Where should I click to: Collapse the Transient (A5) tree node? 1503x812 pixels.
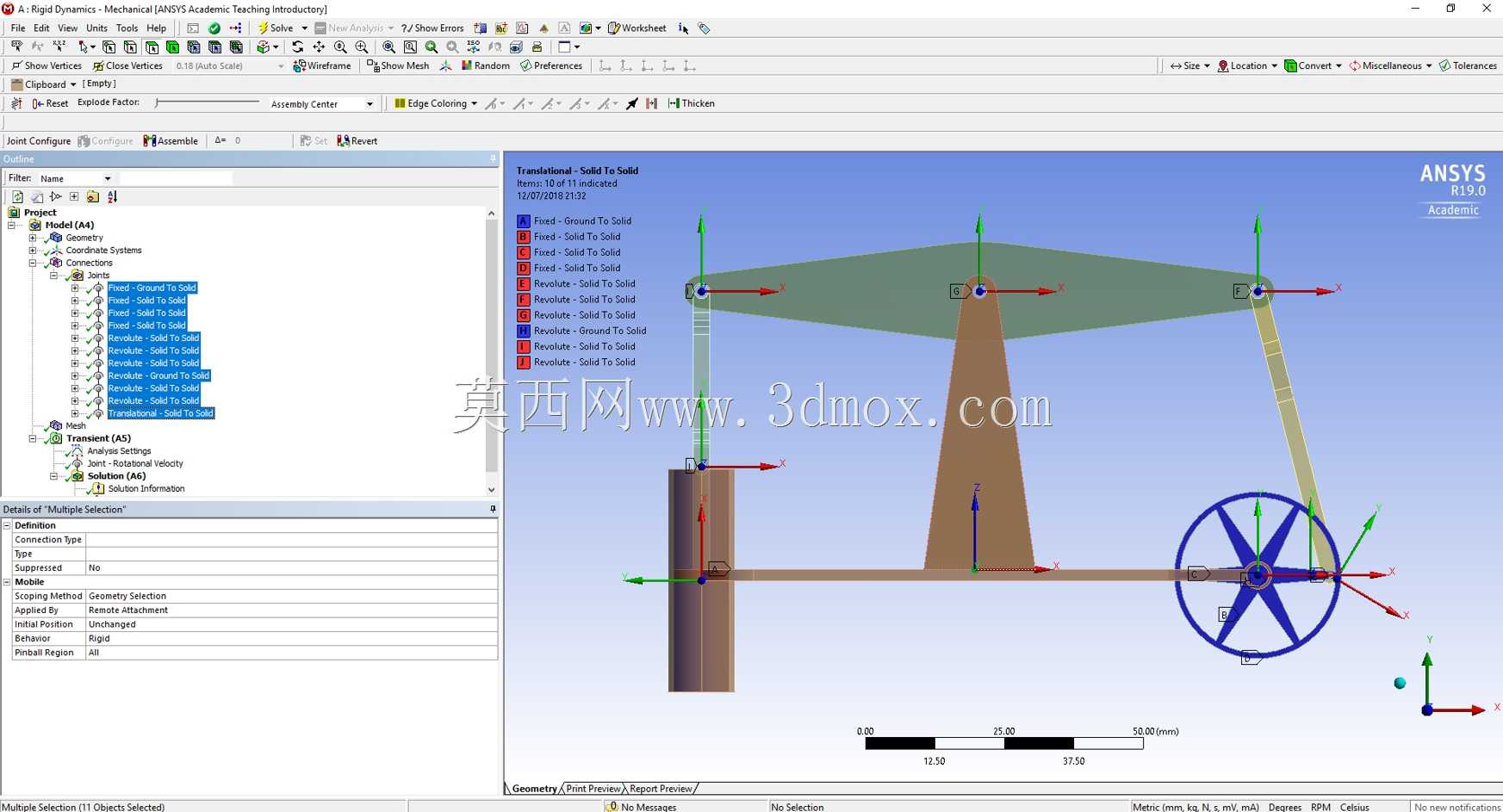(33, 438)
